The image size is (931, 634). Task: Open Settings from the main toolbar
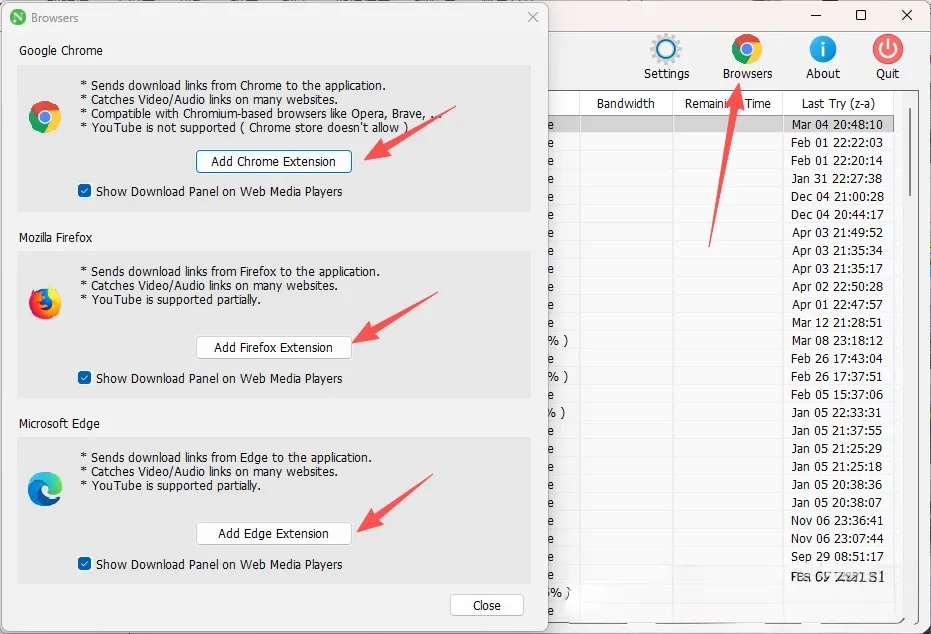pos(666,57)
